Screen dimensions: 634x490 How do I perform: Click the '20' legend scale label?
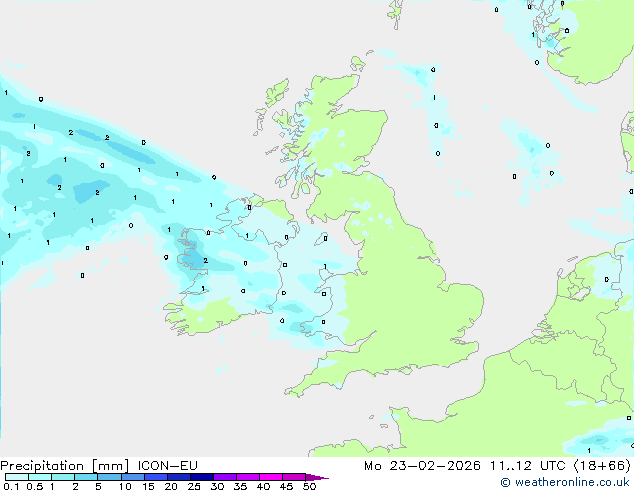tap(171, 486)
